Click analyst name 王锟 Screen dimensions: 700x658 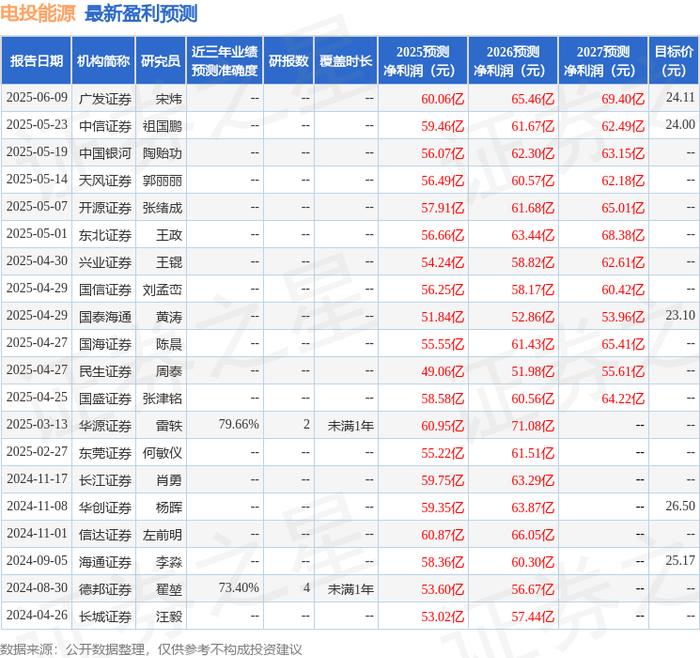pyautogui.click(x=169, y=262)
